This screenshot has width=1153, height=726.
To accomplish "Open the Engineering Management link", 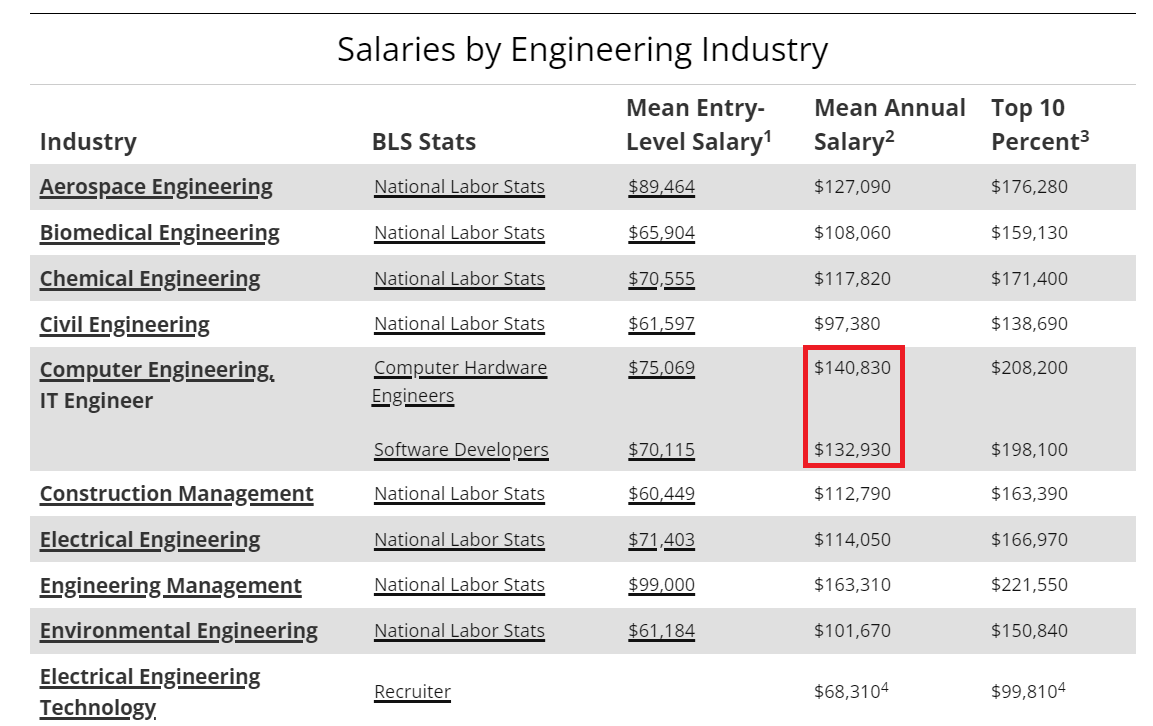I will pos(171,586).
